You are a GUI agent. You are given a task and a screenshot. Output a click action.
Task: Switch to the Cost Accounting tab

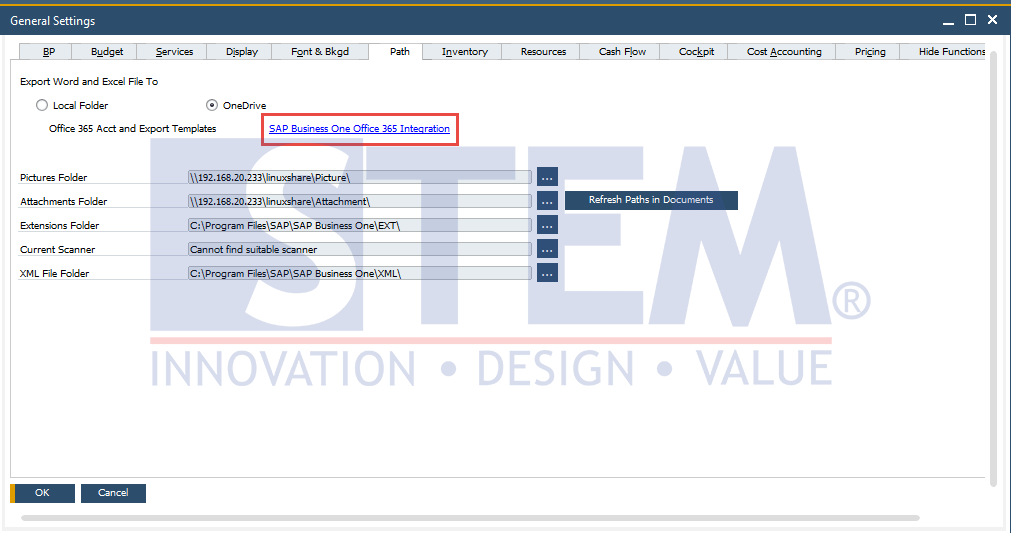(x=783, y=52)
